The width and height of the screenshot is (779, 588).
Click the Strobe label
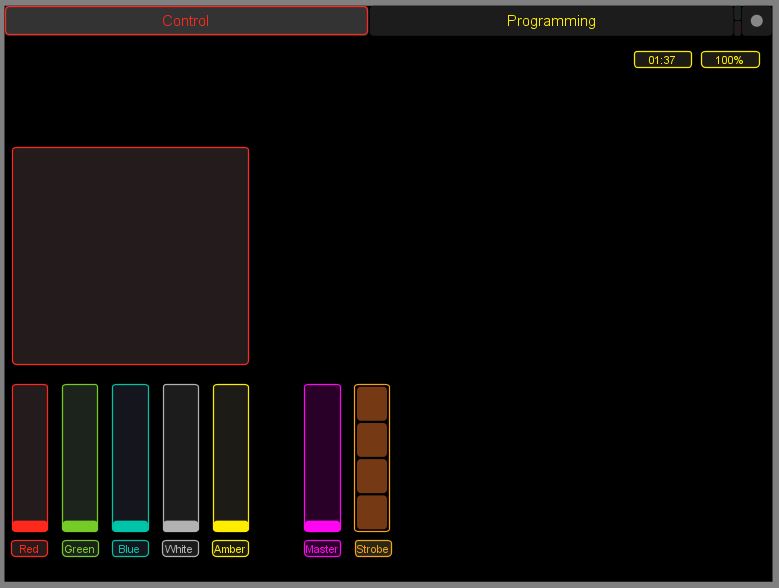[x=373, y=549]
